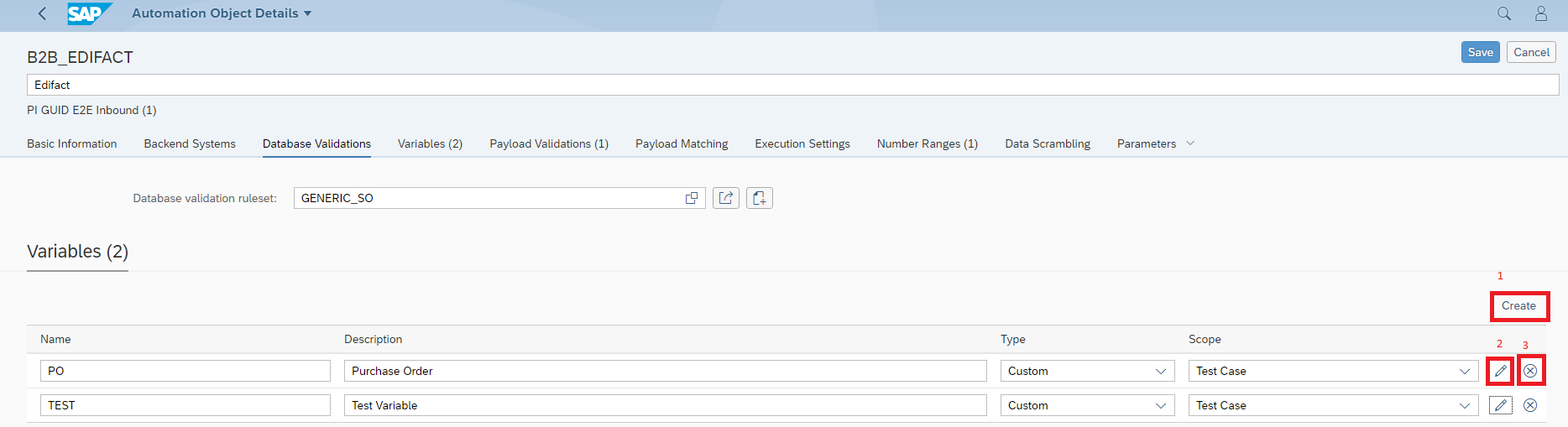Click the open ruleset icon button
The height and width of the screenshot is (427, 1568).
[726, 198]
